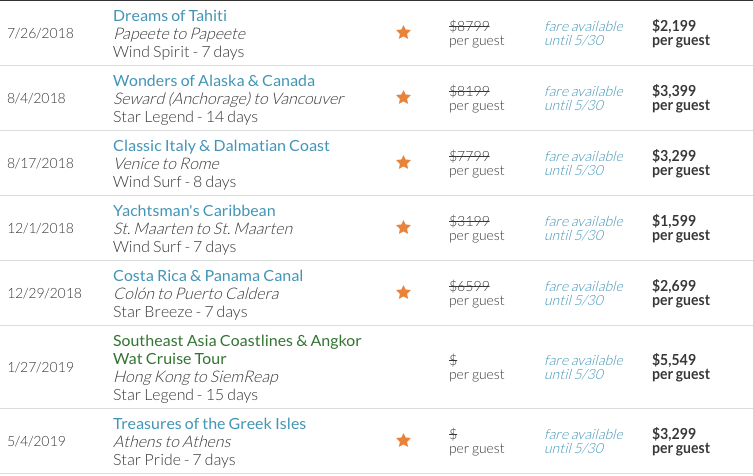Open Yachtsman's Caribbean cruise details
Viewport: 753px width, 476px height.
(x=194, y=210)
